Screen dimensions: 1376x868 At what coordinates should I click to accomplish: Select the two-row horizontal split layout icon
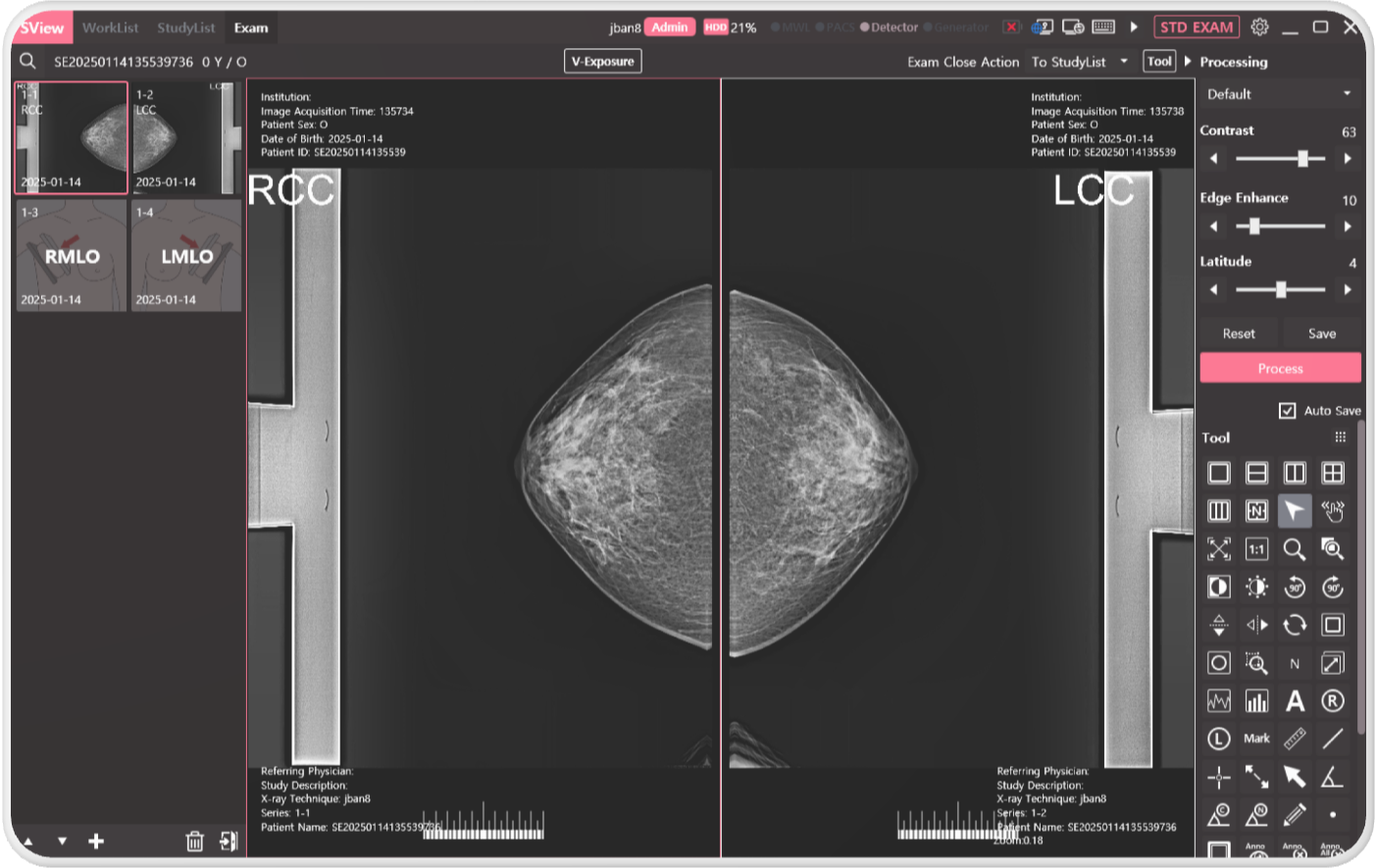1256,473
